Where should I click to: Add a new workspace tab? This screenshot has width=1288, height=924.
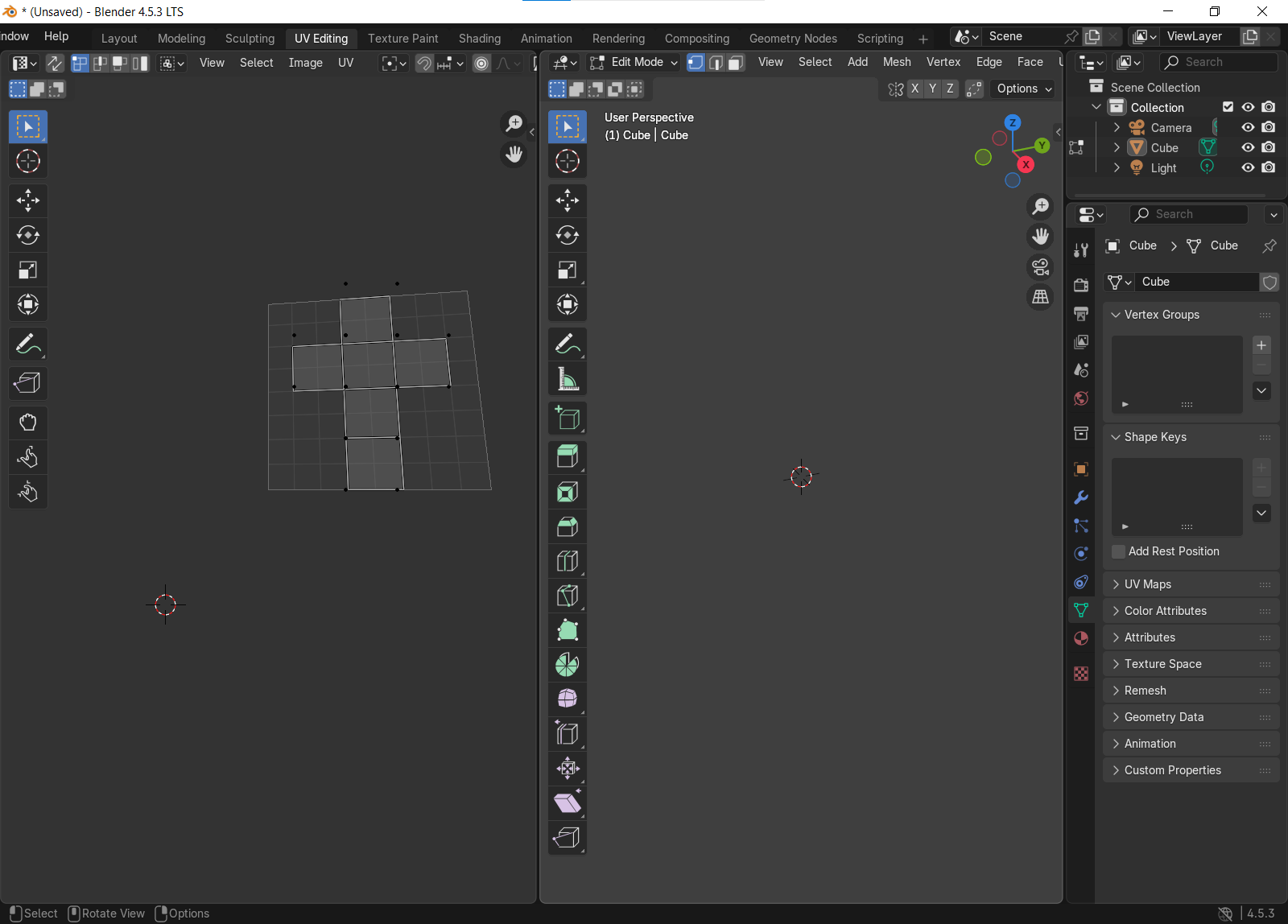pyautogui.click(x=923, y=39)
